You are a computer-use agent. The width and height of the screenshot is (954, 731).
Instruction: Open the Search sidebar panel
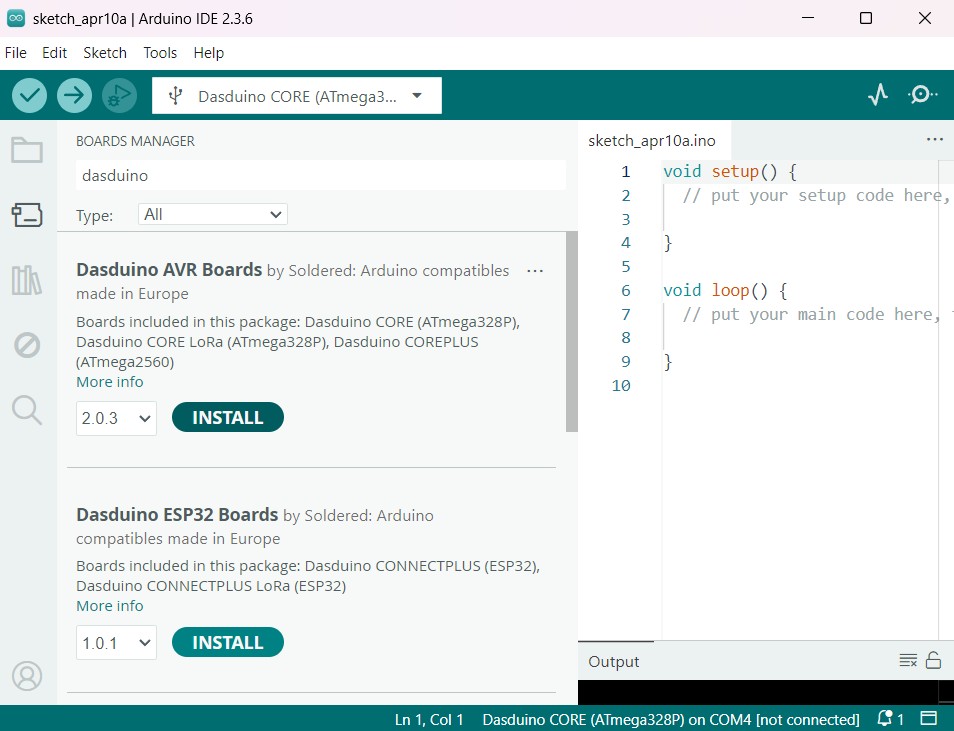click(x=27, y=409)
